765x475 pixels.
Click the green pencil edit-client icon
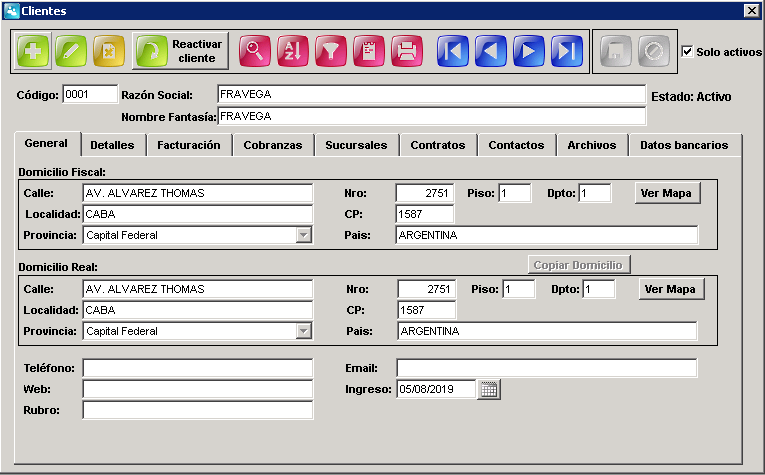pos(71,51)
